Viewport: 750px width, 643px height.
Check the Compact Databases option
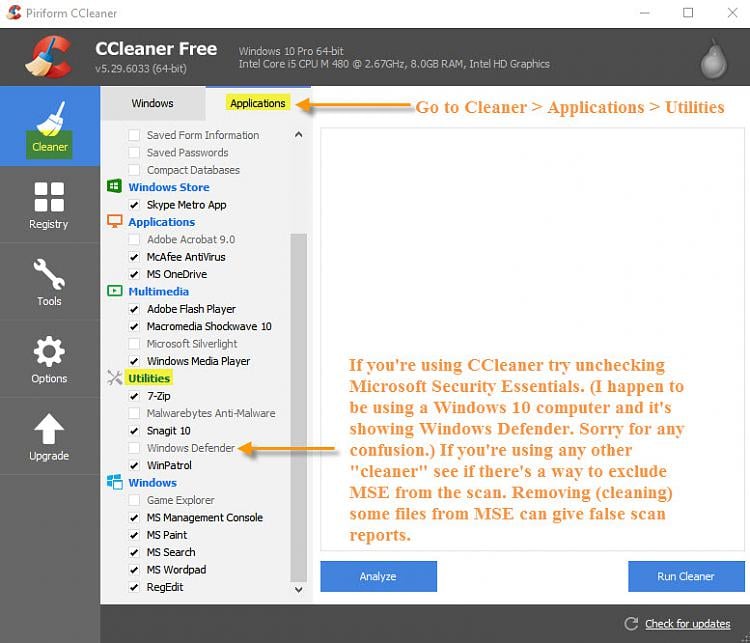point(134,170)
